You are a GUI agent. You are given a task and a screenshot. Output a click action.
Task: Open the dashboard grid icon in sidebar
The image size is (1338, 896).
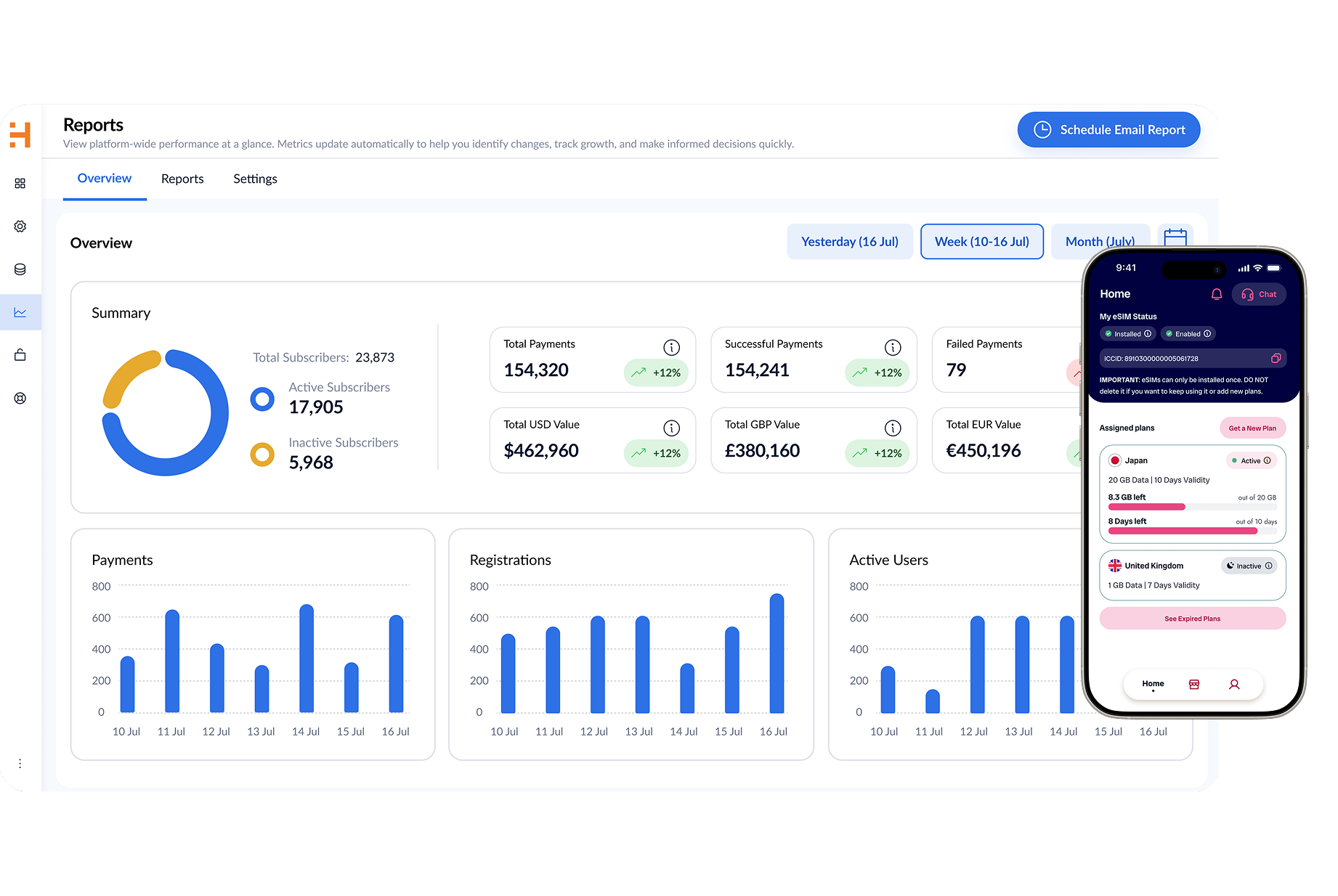pyautogui.click(x=20, y=184)
